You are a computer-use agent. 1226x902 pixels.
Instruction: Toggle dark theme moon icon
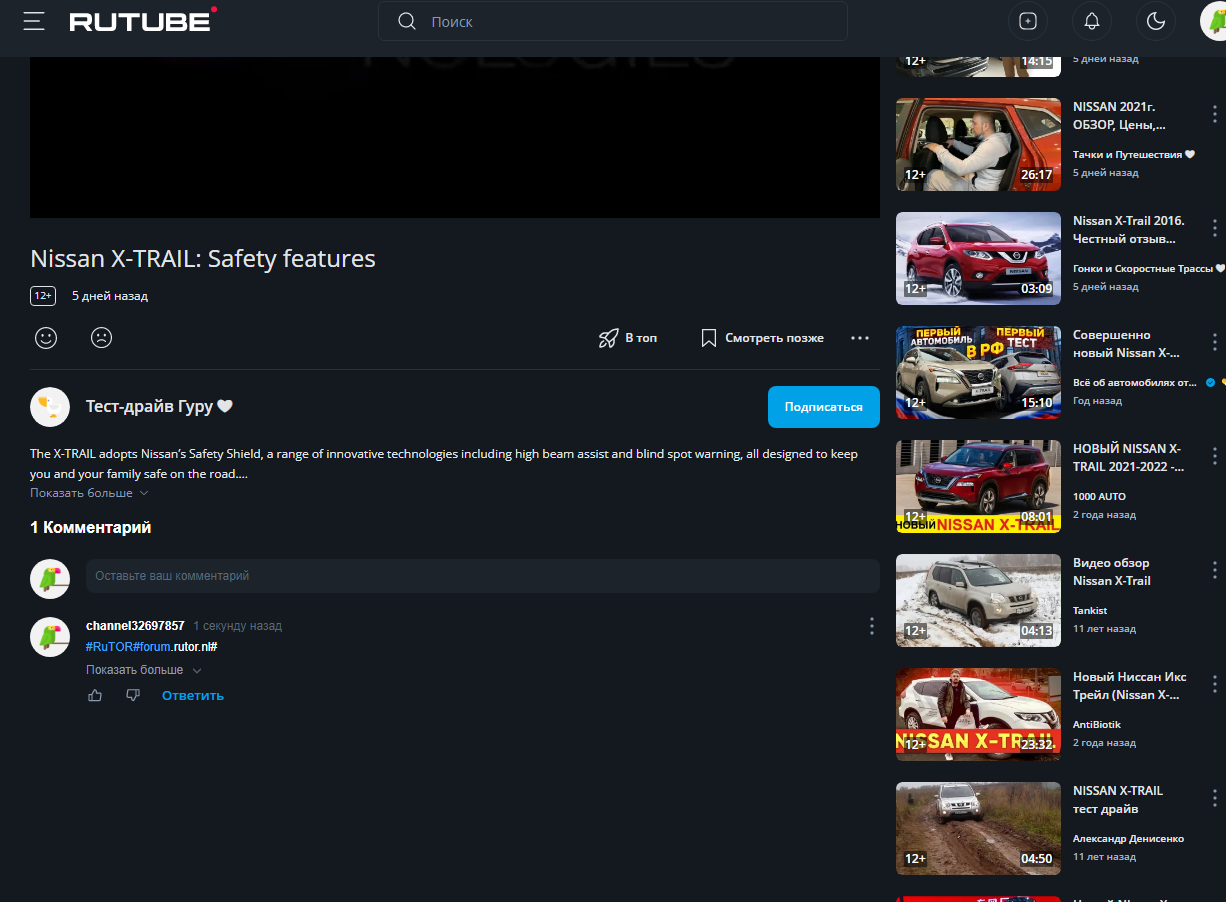[x=1156, y=21]
